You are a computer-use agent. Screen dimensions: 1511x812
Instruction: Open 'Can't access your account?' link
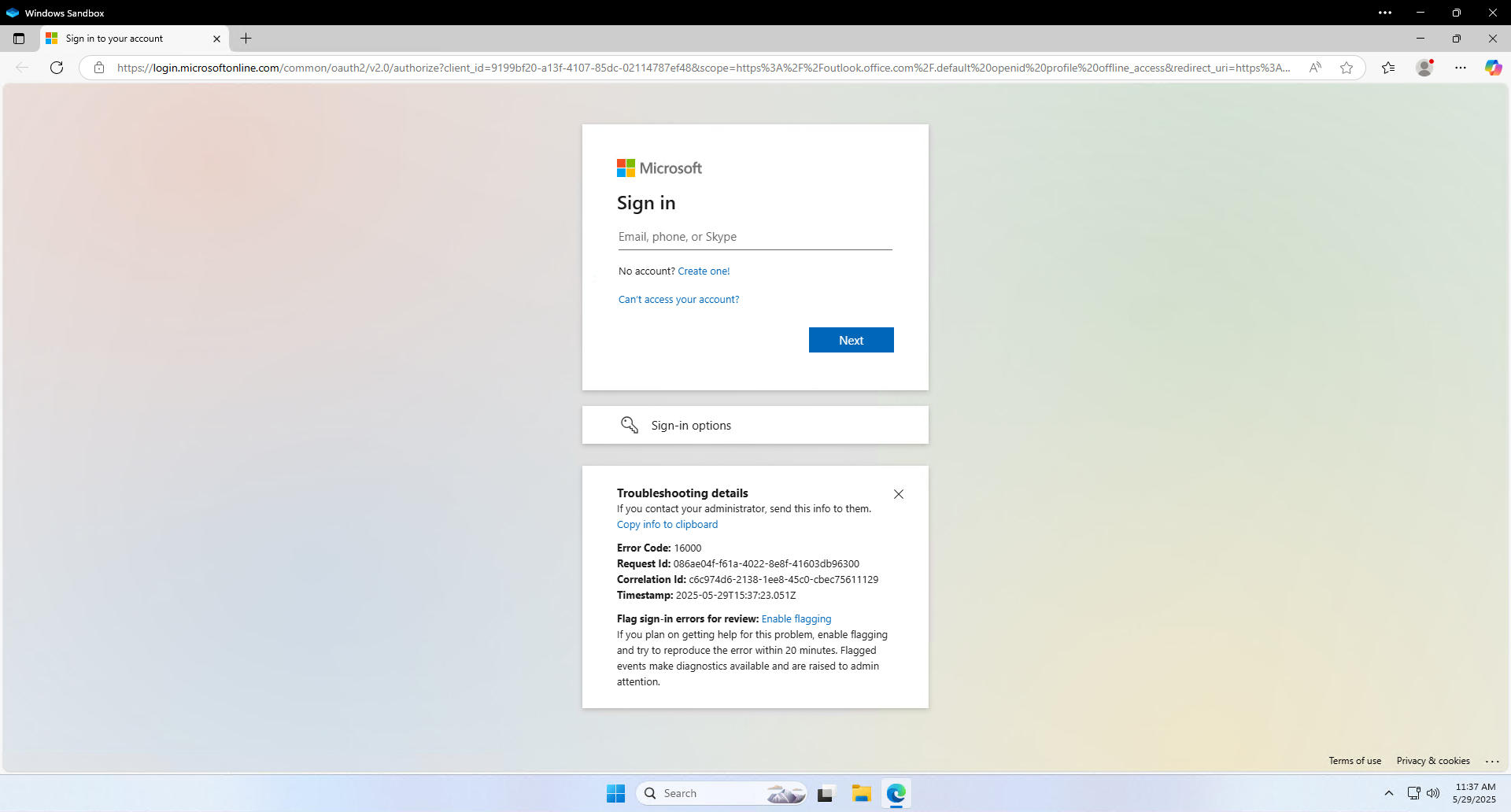point(678,300)
